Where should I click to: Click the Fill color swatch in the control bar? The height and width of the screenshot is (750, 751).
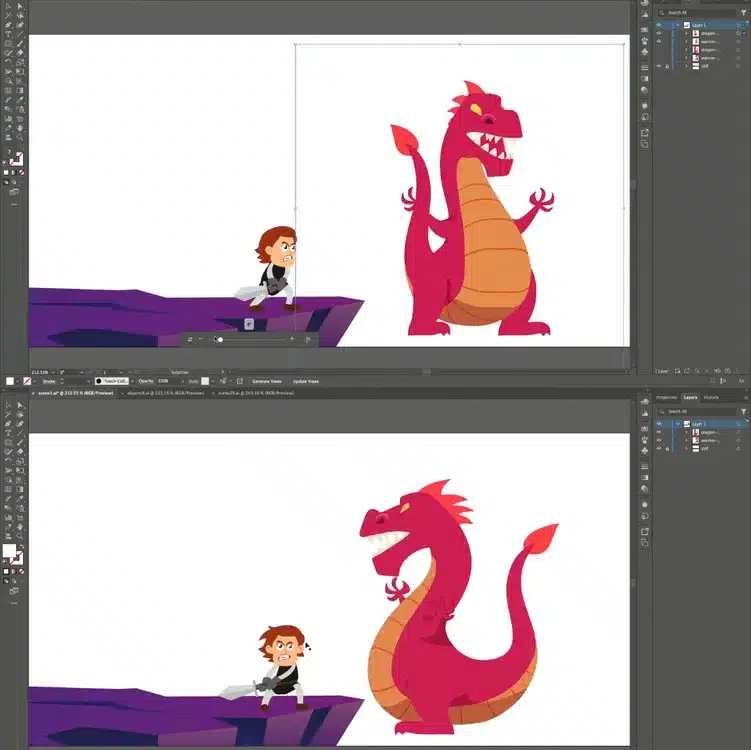click(10, 381)
